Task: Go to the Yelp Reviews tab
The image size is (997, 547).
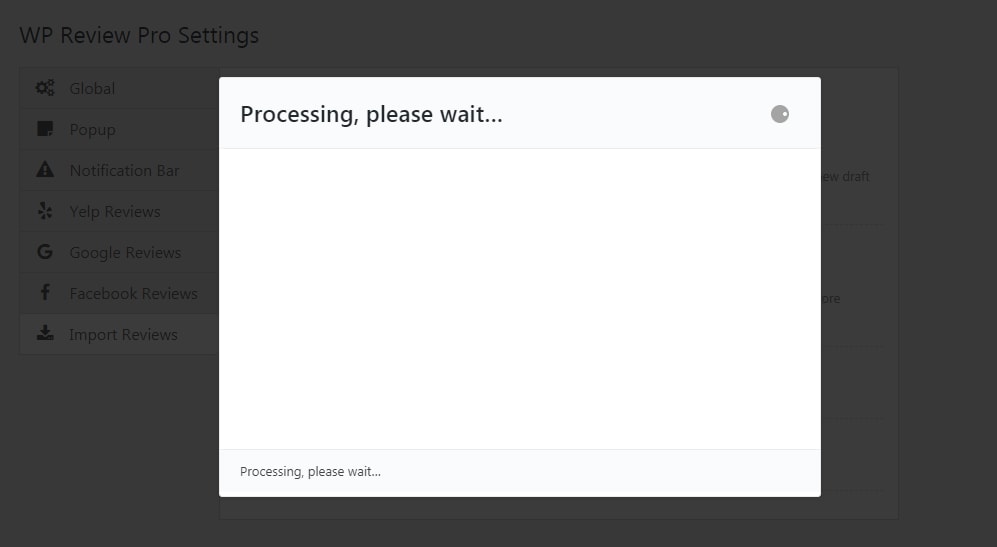Action: (114, 211)
